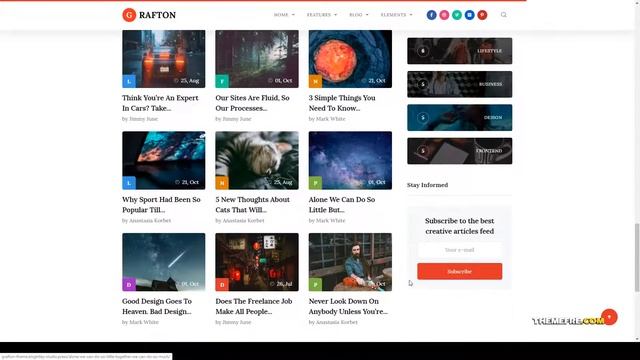Click the count circle on Design card
Viewport: 640px width, 360px height.
[x=423, y=118]
